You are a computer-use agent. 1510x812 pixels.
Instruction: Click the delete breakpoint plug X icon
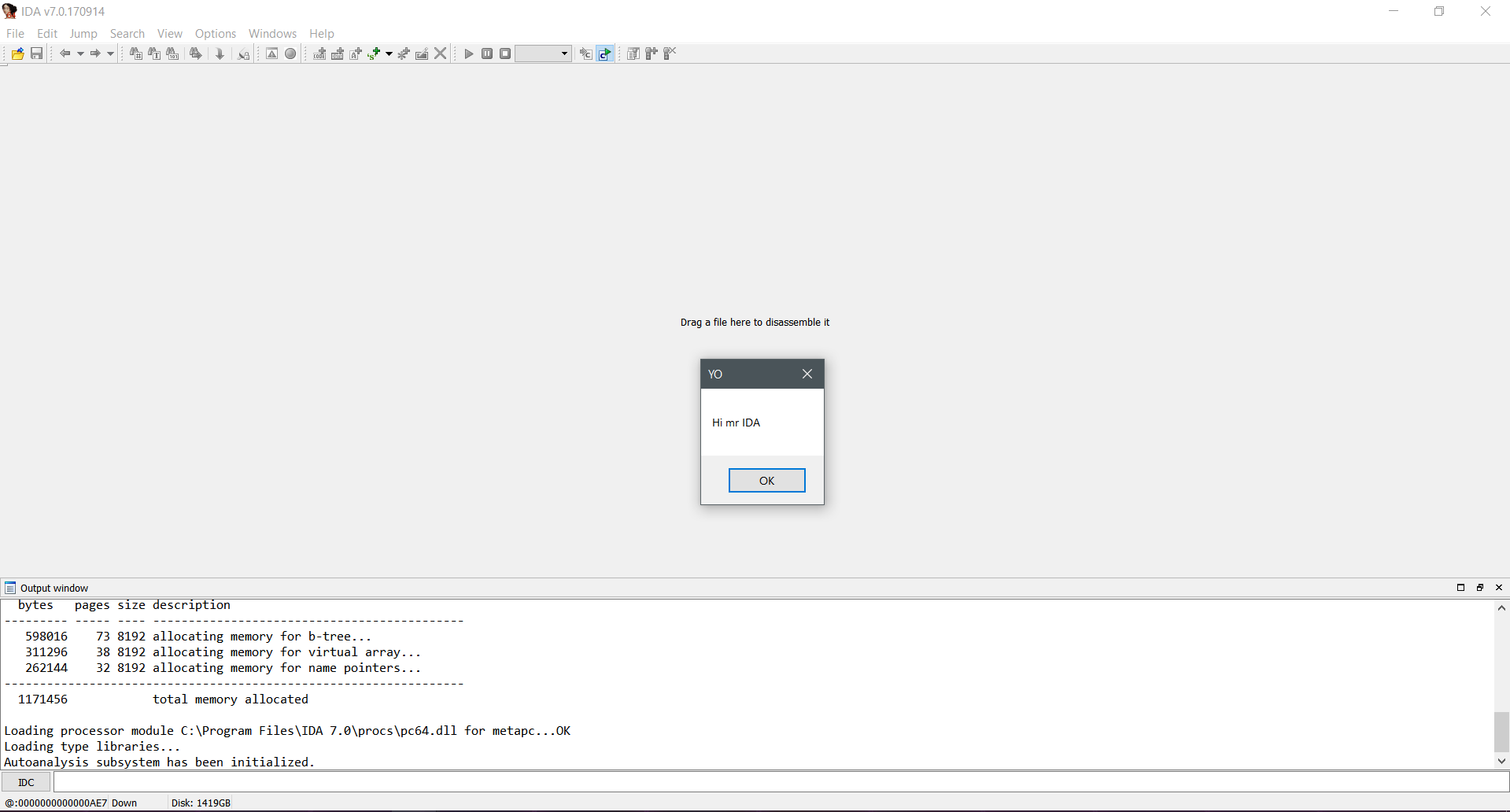(670, 54)
